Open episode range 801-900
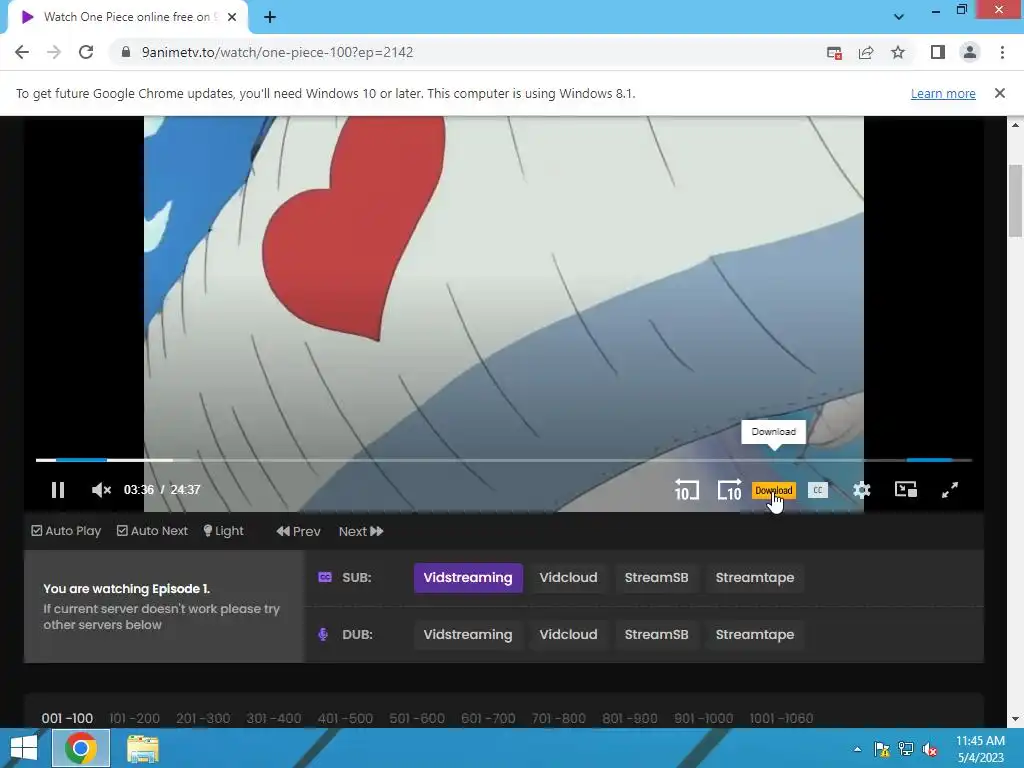Screen dimensions: 1024x768 630,718
